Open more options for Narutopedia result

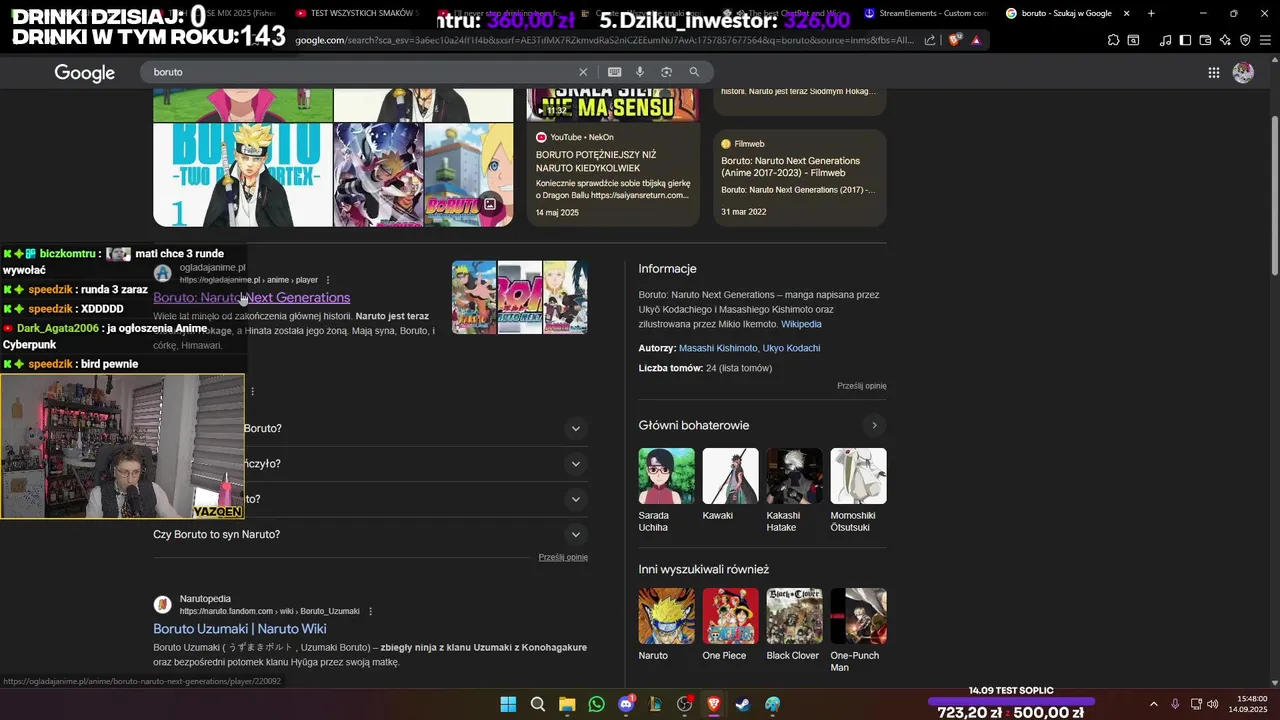[370, 611]
